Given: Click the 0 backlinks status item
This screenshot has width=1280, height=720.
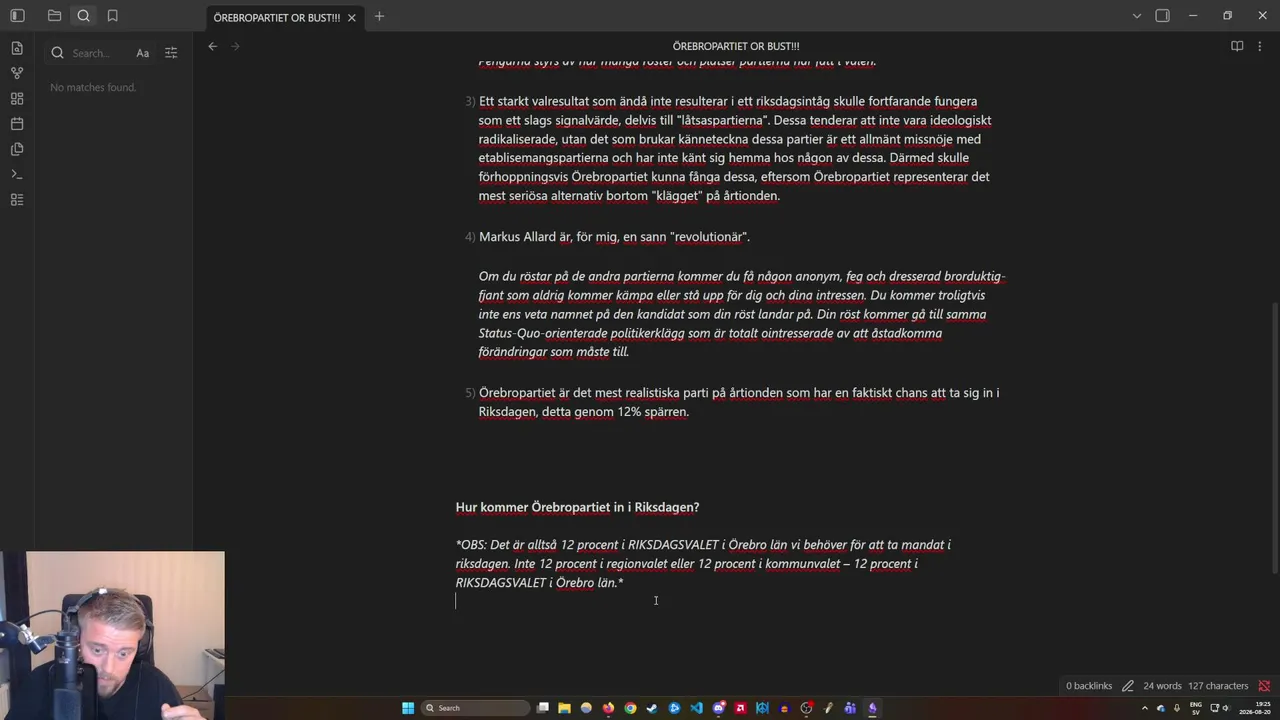Looking at the screenshot, I should (x=1089, y=686).
